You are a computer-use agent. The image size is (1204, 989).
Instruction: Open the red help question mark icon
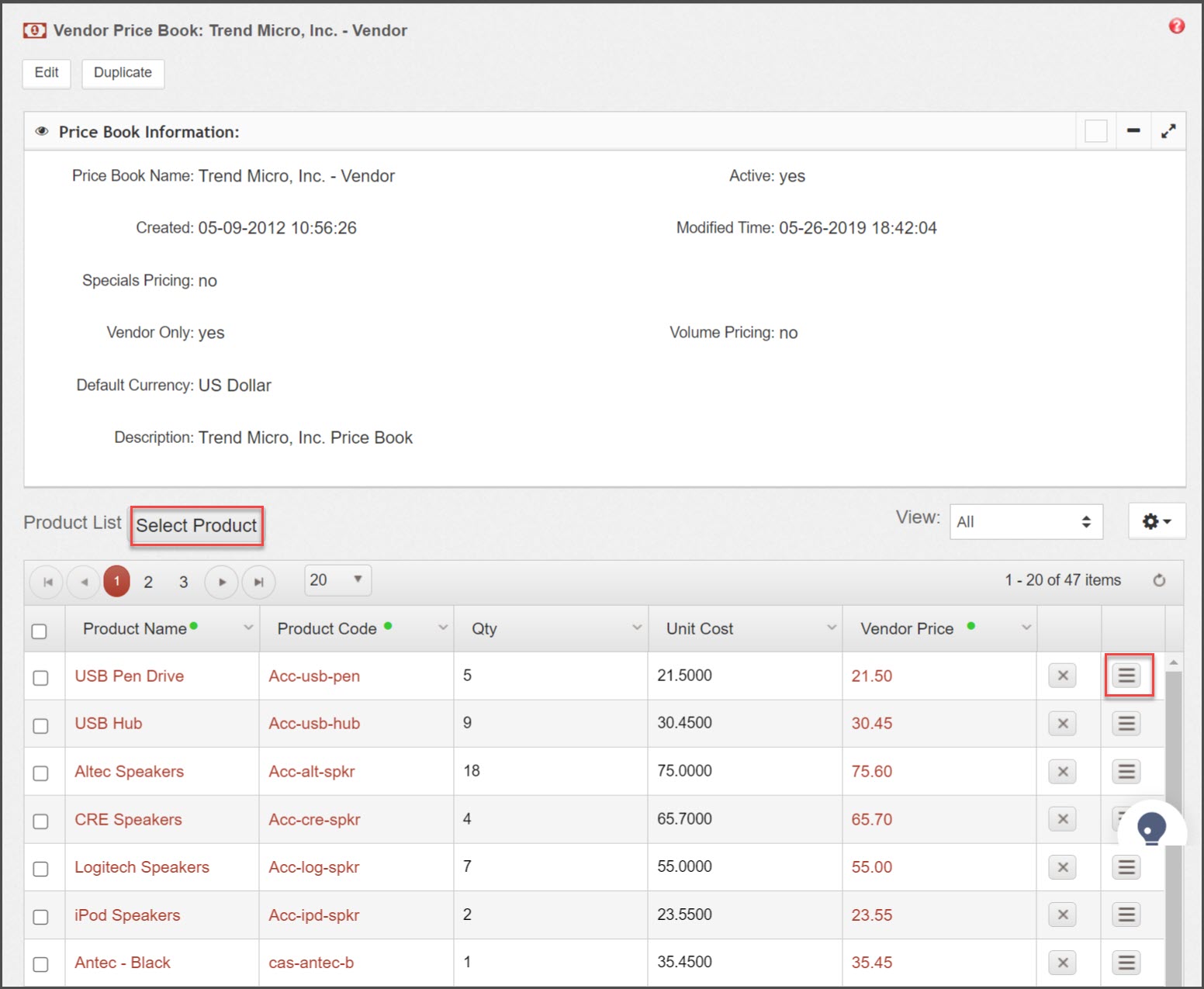pyautogui.click(x=1176, y=26)
